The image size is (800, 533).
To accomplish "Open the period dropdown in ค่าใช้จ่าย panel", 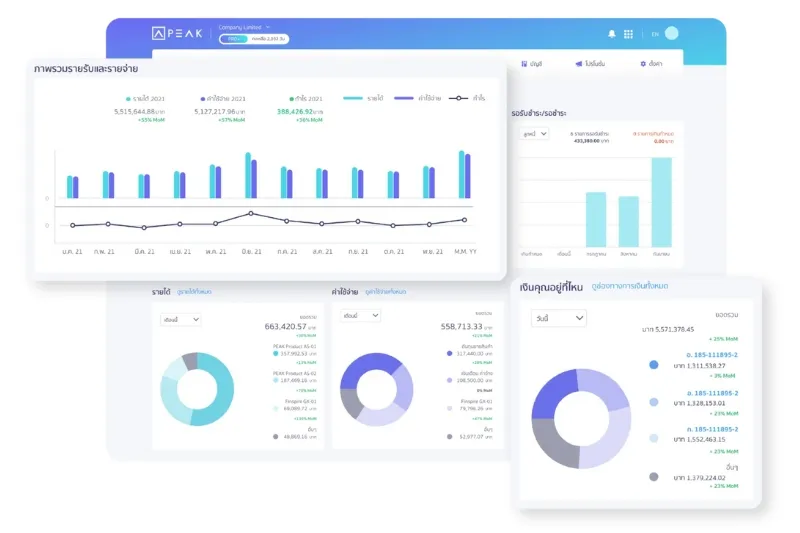I will tap(360, 315).
